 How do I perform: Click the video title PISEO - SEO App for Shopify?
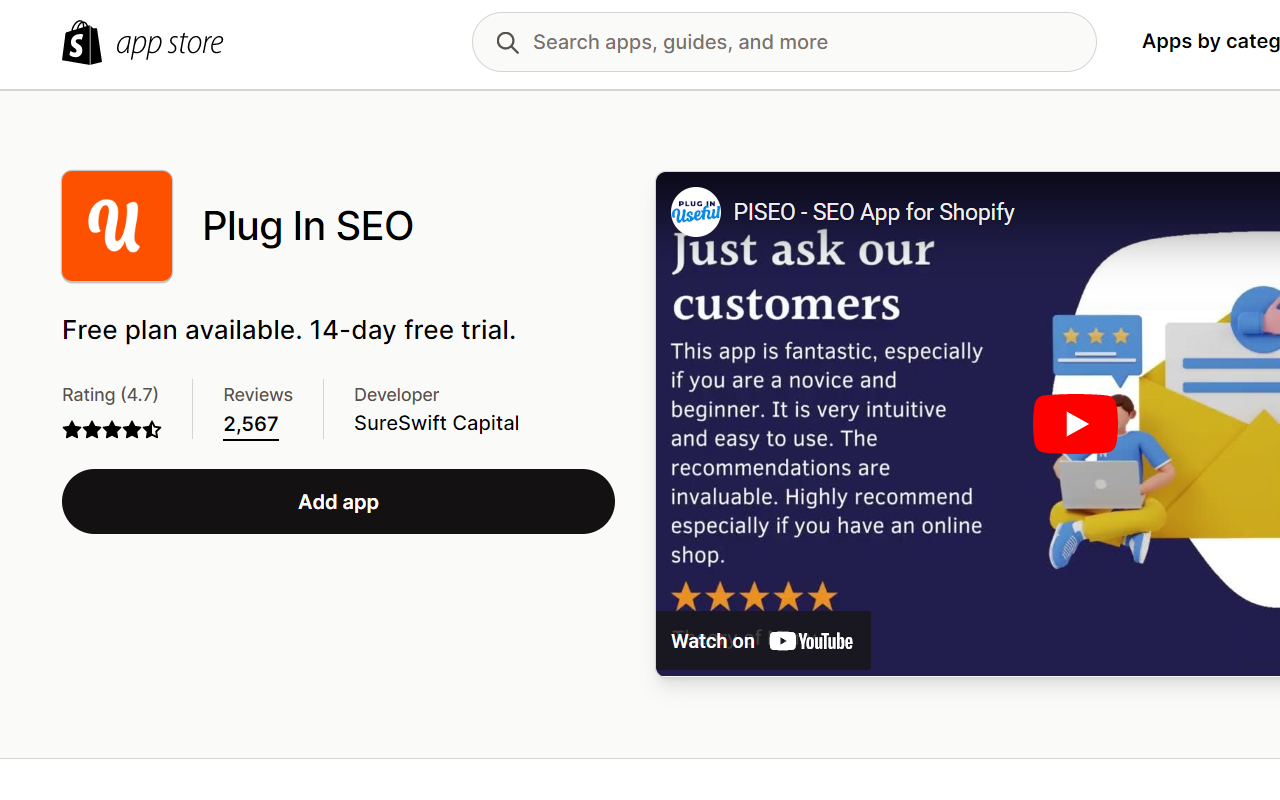tap(873, 212)
